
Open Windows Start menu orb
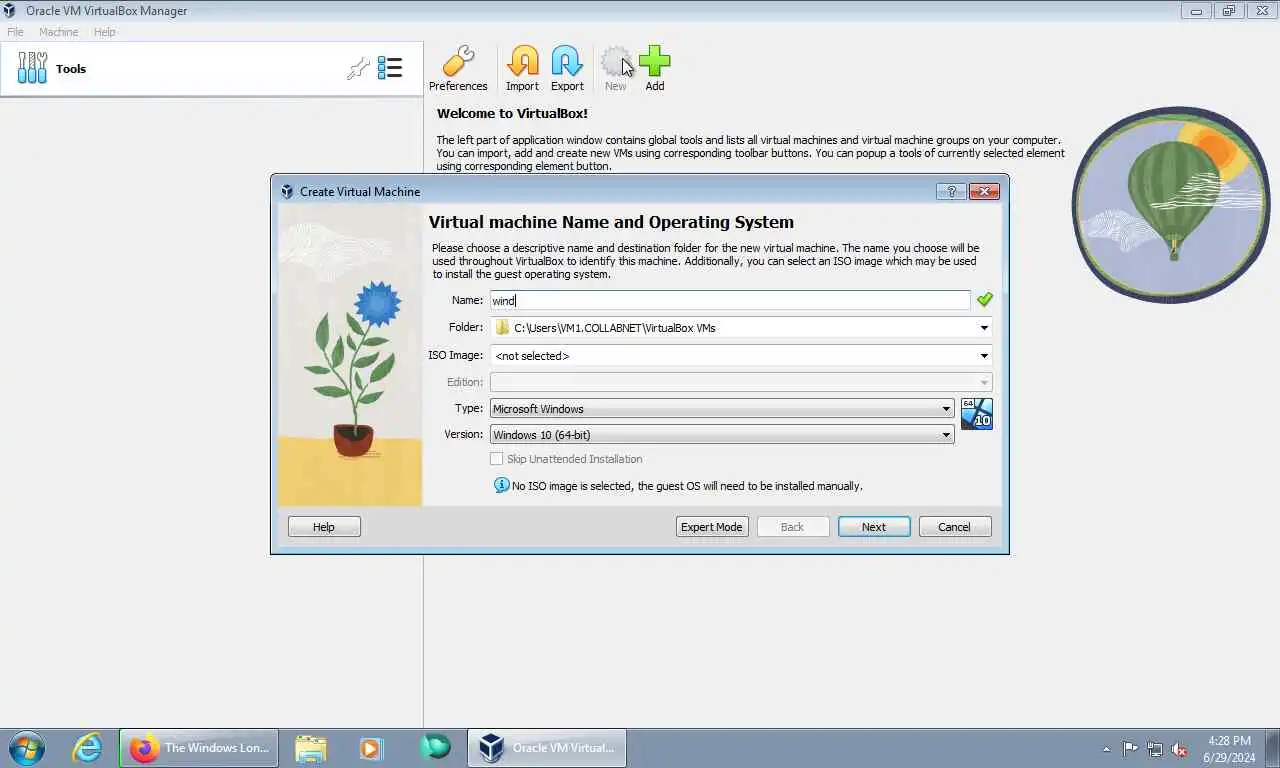tap(26, 748)
